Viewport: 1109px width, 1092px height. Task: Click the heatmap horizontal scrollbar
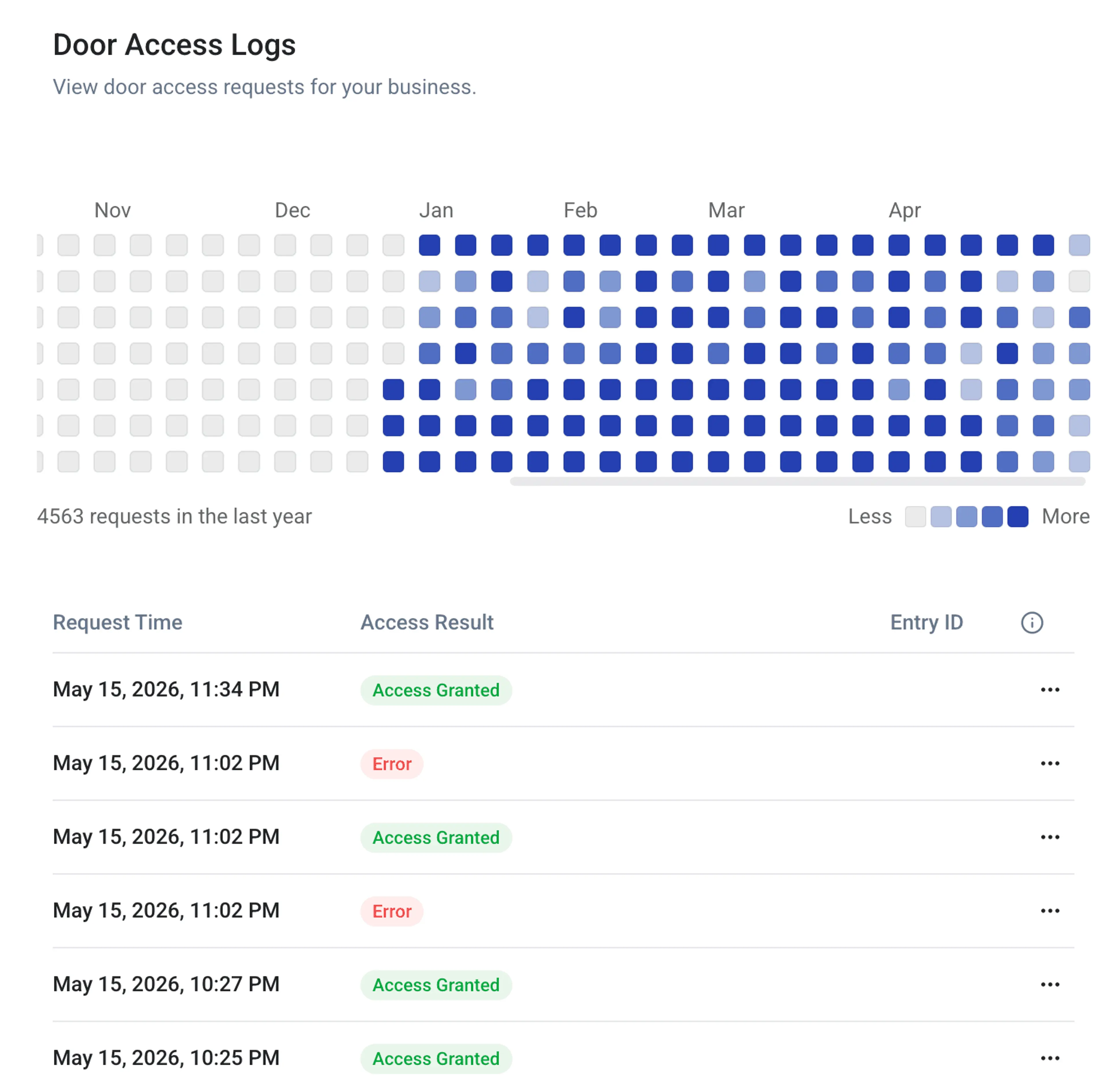[797, 481]
